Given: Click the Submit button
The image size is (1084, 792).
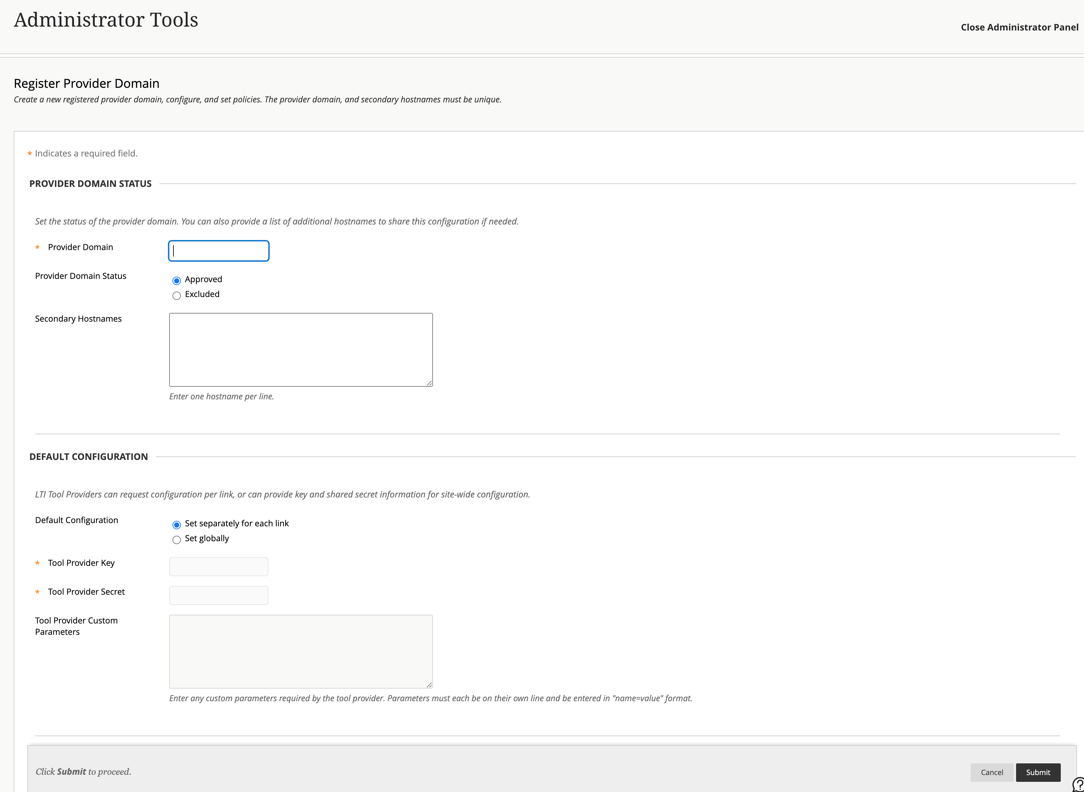Looking at the screenshot, I should pyautogui.click(x=1038, y=772).
